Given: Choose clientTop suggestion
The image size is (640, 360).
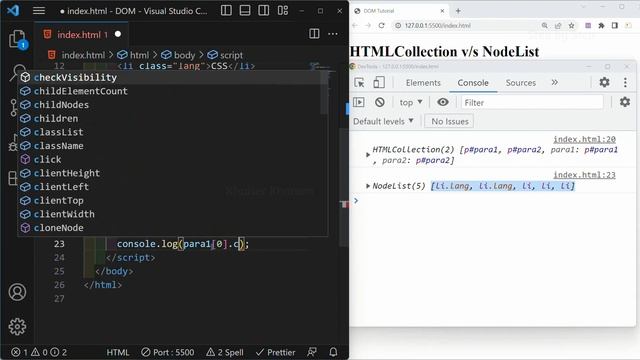Looking at the screenshot, I should (172, 200).
